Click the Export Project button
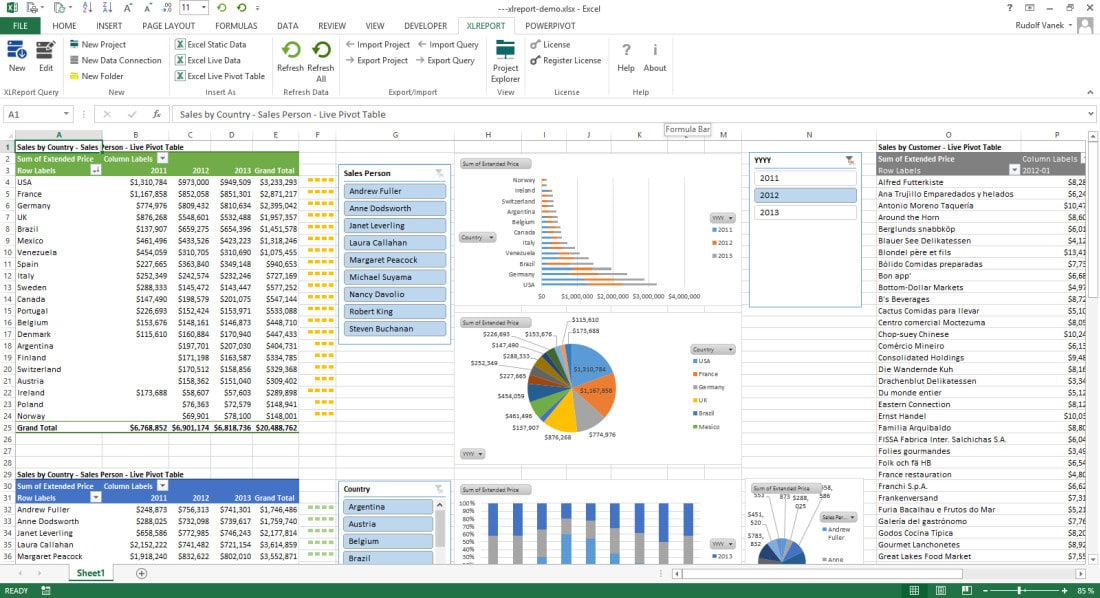 [376, 60]
